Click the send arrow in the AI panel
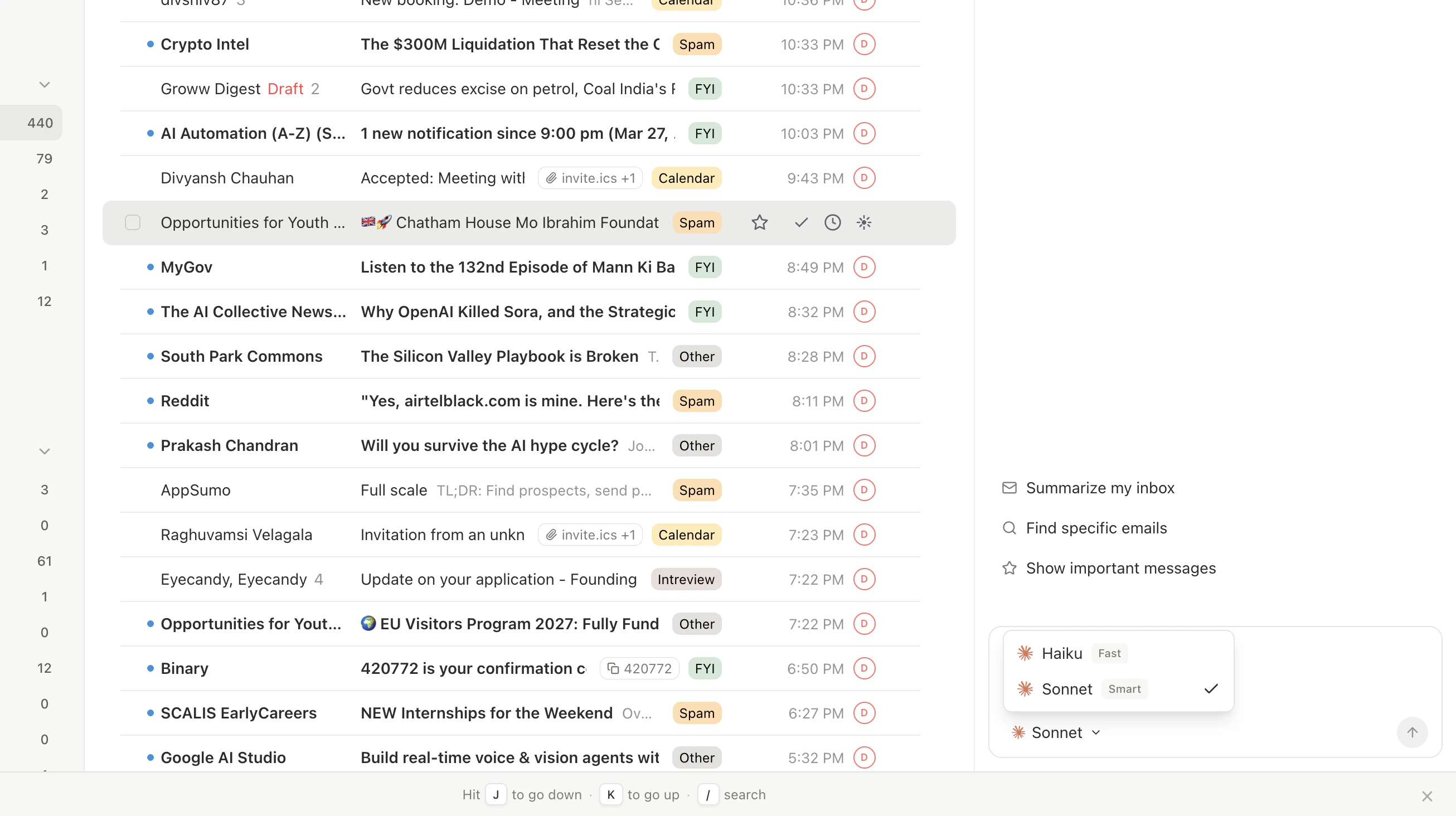1456x816 pixels. [1413, 732]
